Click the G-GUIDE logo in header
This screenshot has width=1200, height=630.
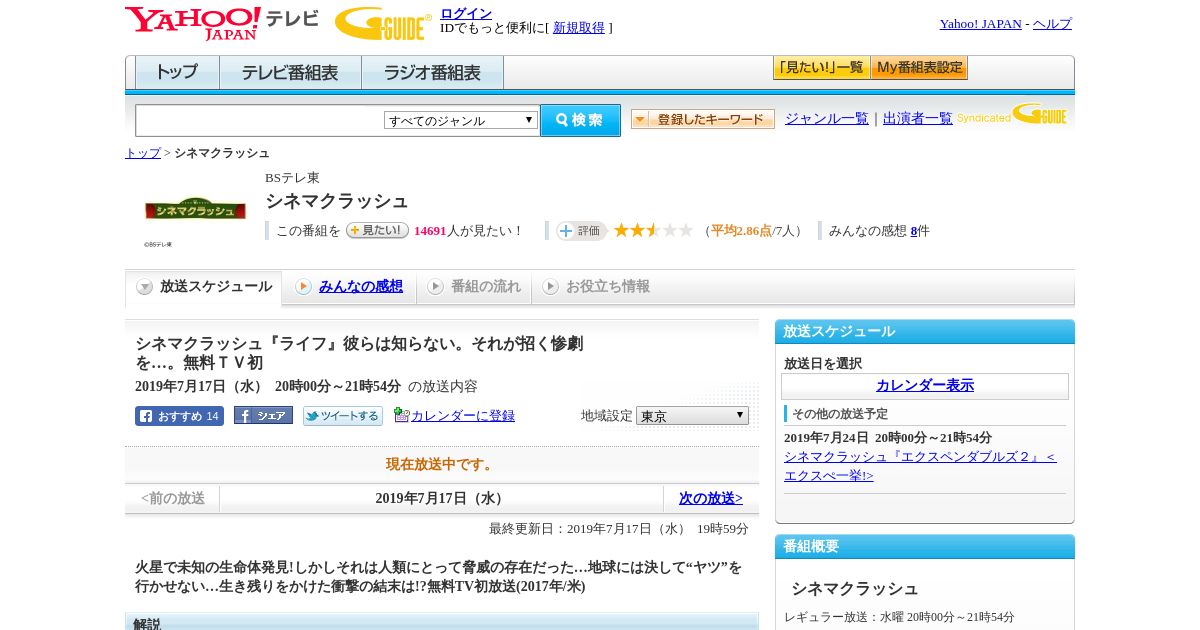[x=383, y=24]
